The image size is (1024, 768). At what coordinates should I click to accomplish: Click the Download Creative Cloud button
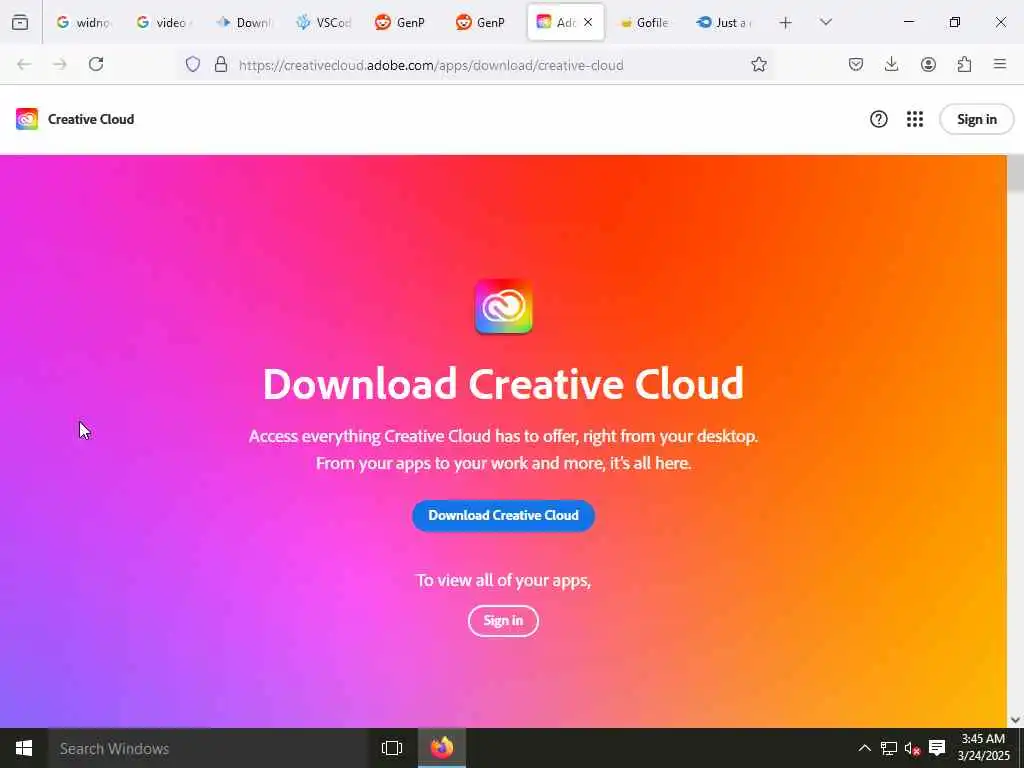coord(504,515)
